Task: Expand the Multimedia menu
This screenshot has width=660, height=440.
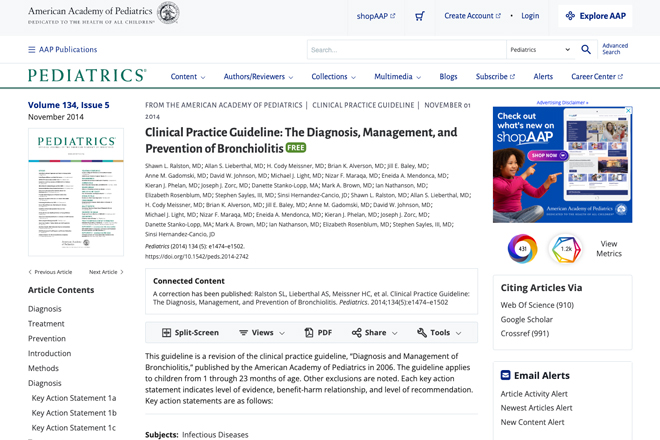Action: pyautogui.click(x=397, y=77)
